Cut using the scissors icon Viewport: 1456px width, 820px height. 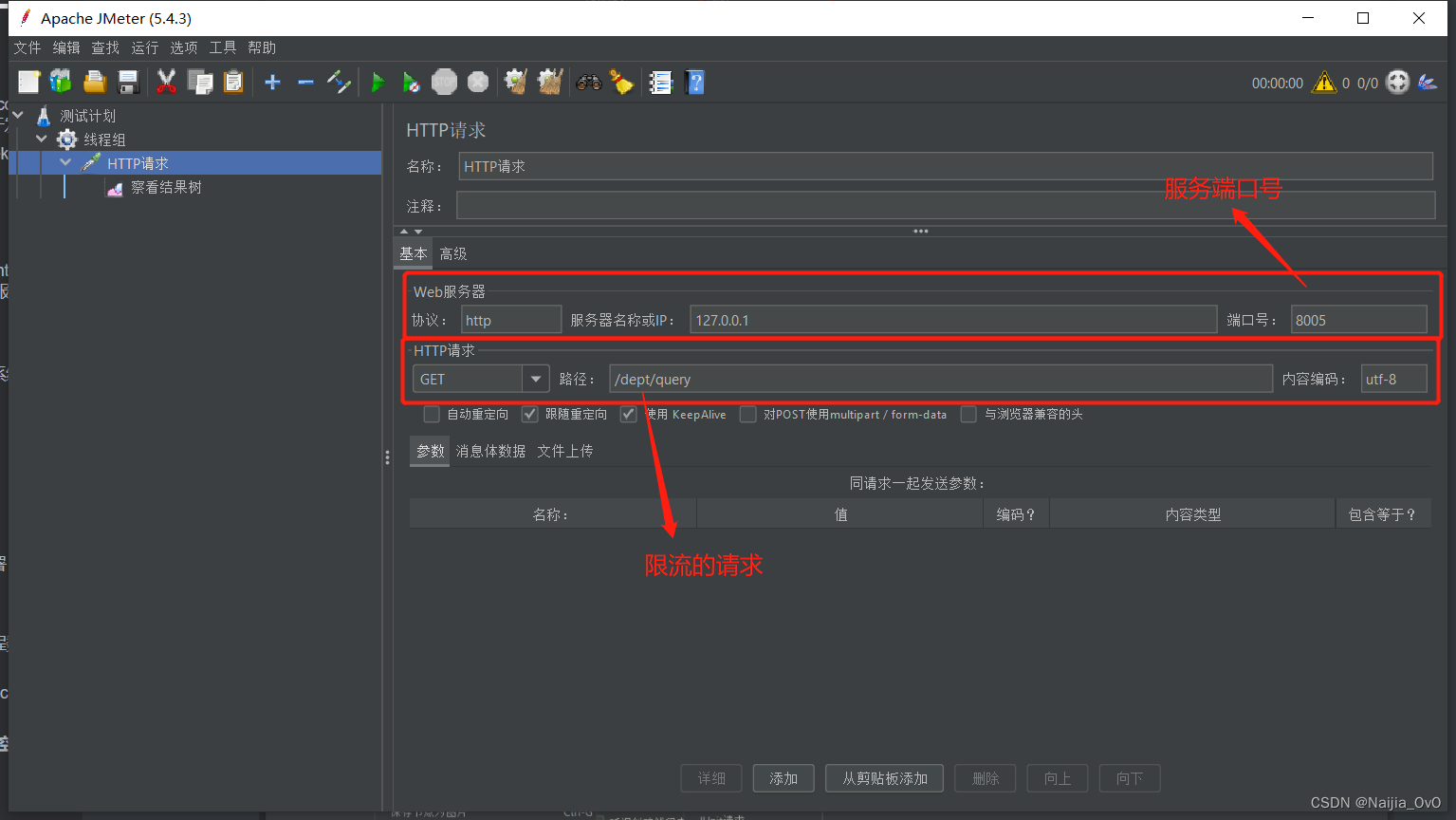tap(166, 83)
